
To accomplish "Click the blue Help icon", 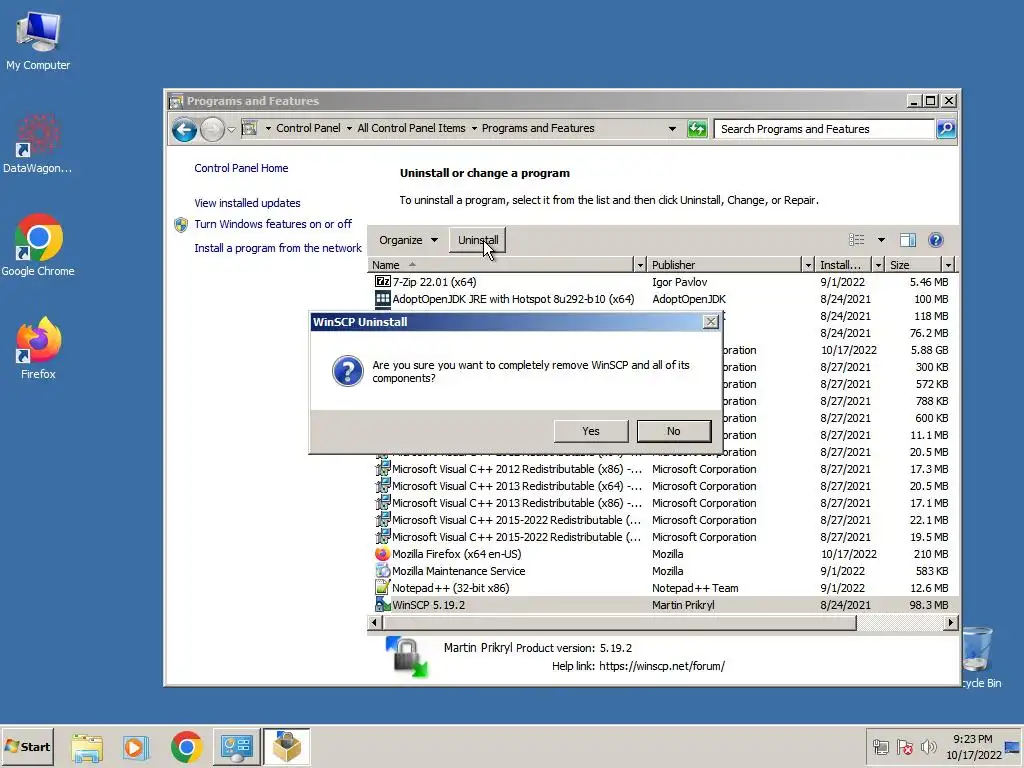I will (936, 240).
